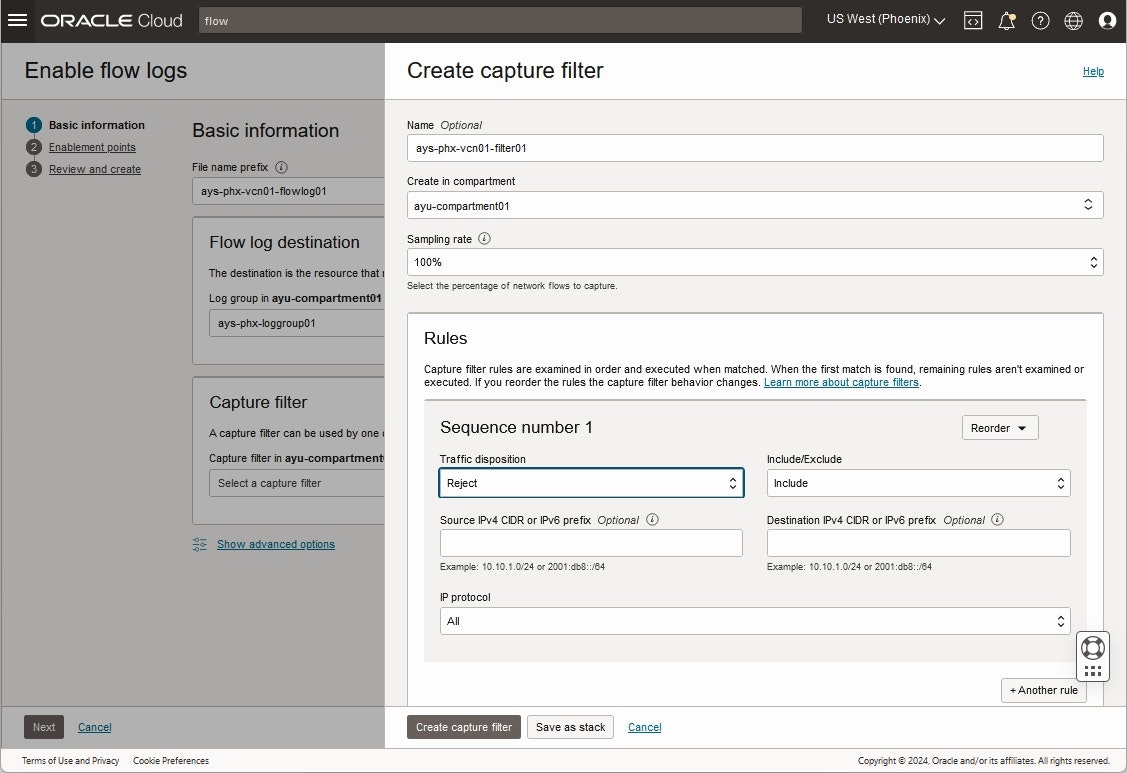Open Learn more about capture filters link

click(841, 382)
